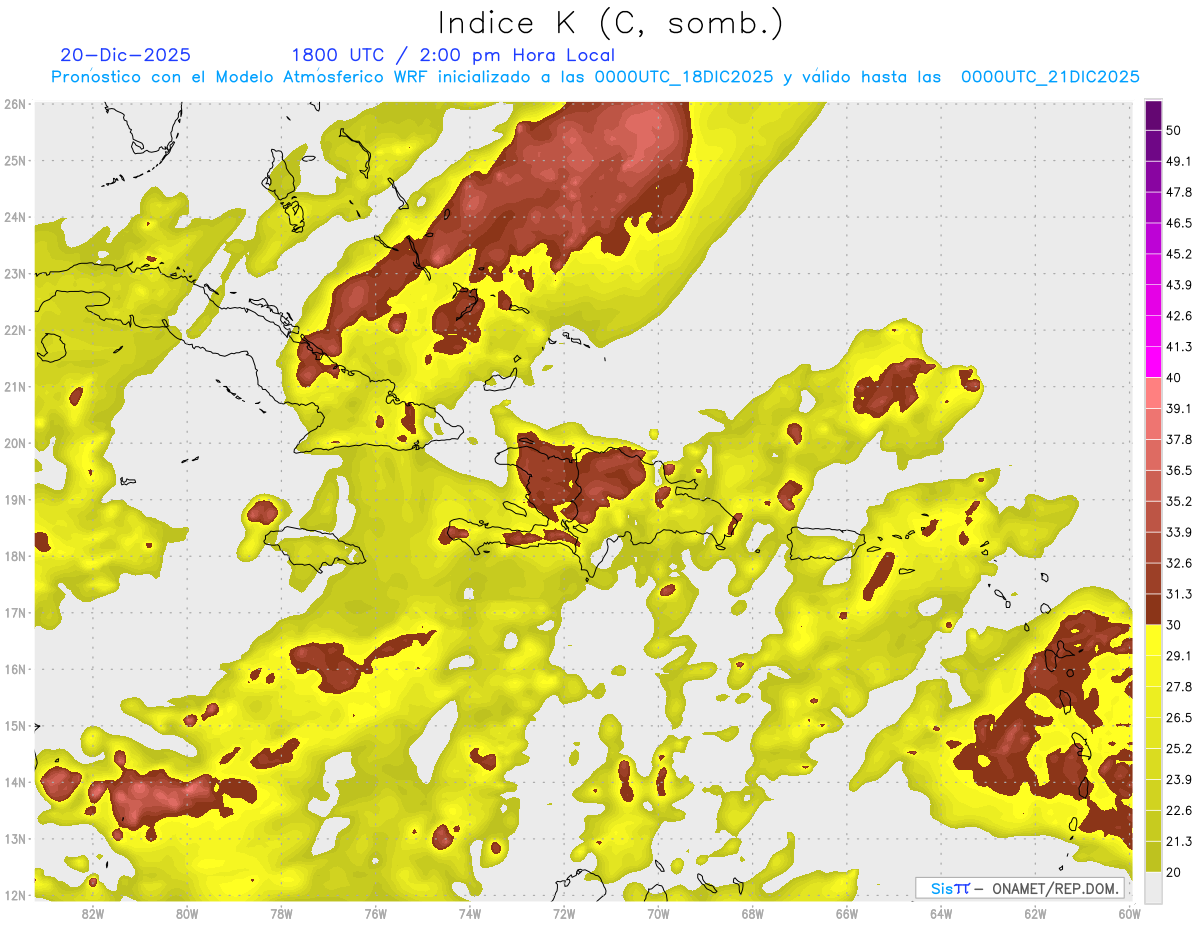
Task: Click the colorbar label "47.8"
Action: coord(1179,192)
